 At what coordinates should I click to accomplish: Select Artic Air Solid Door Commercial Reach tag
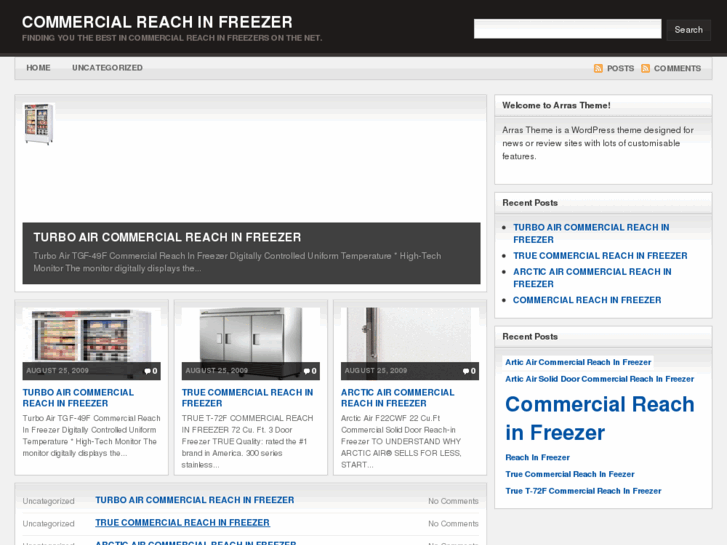tap(599, 379)
